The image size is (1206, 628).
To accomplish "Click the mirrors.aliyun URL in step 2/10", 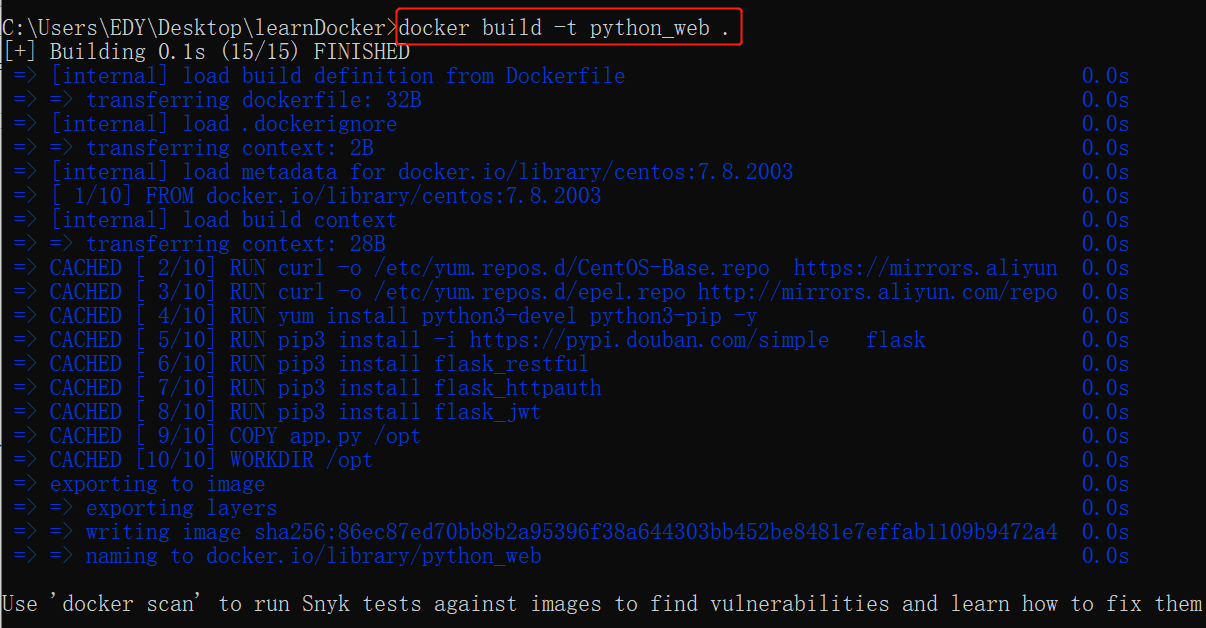I will [x=925, y=268].
